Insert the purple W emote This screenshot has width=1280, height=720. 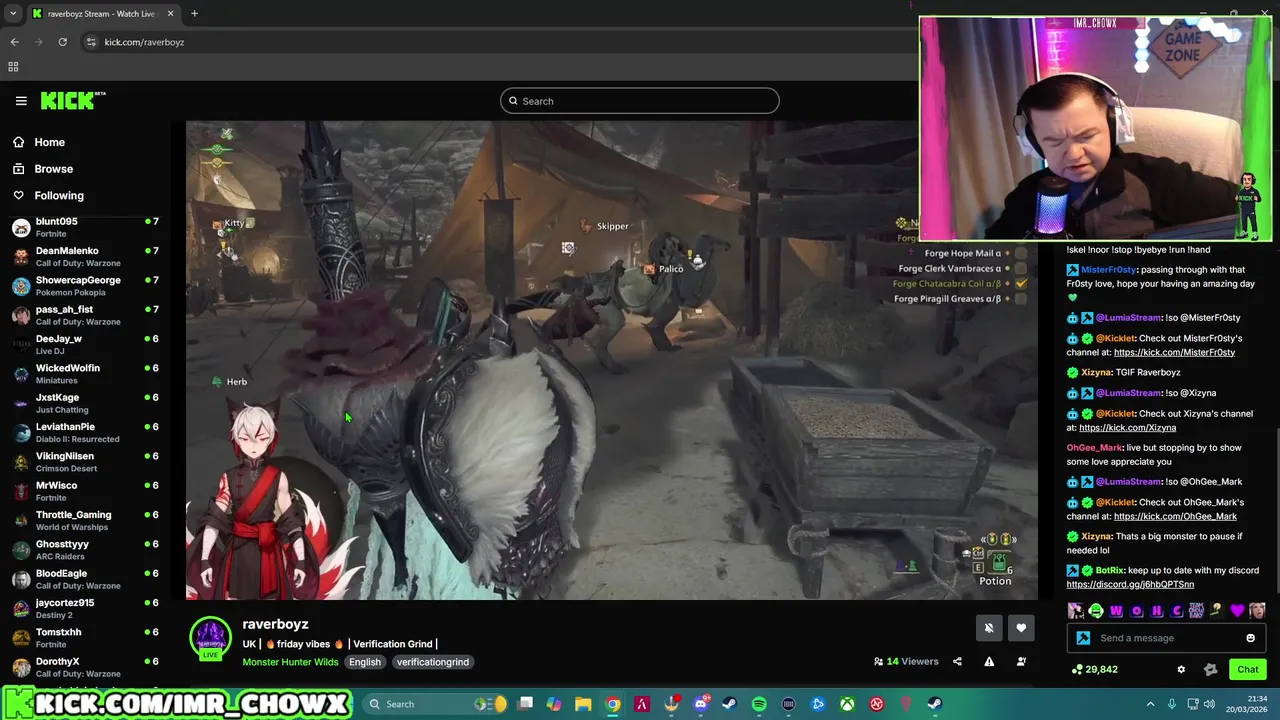pos(1116,611)
